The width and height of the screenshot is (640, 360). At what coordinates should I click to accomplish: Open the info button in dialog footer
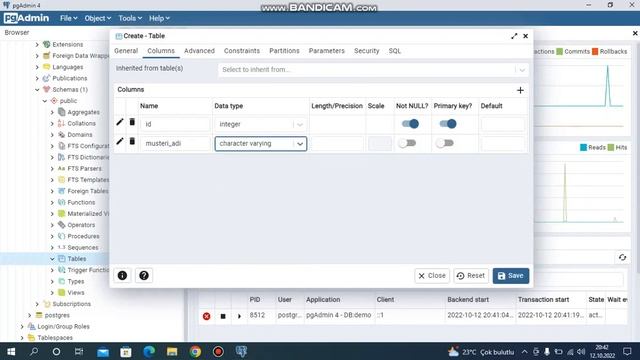[x=122, y=276]
